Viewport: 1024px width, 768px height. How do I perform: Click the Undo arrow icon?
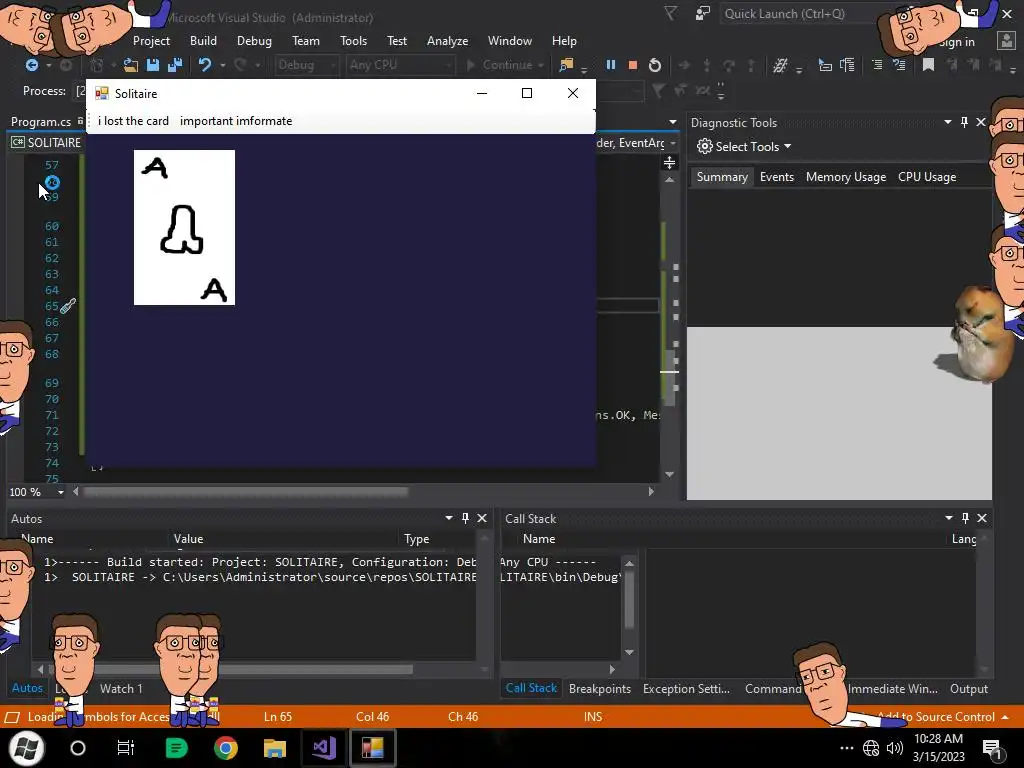click(x=205, y=65)
